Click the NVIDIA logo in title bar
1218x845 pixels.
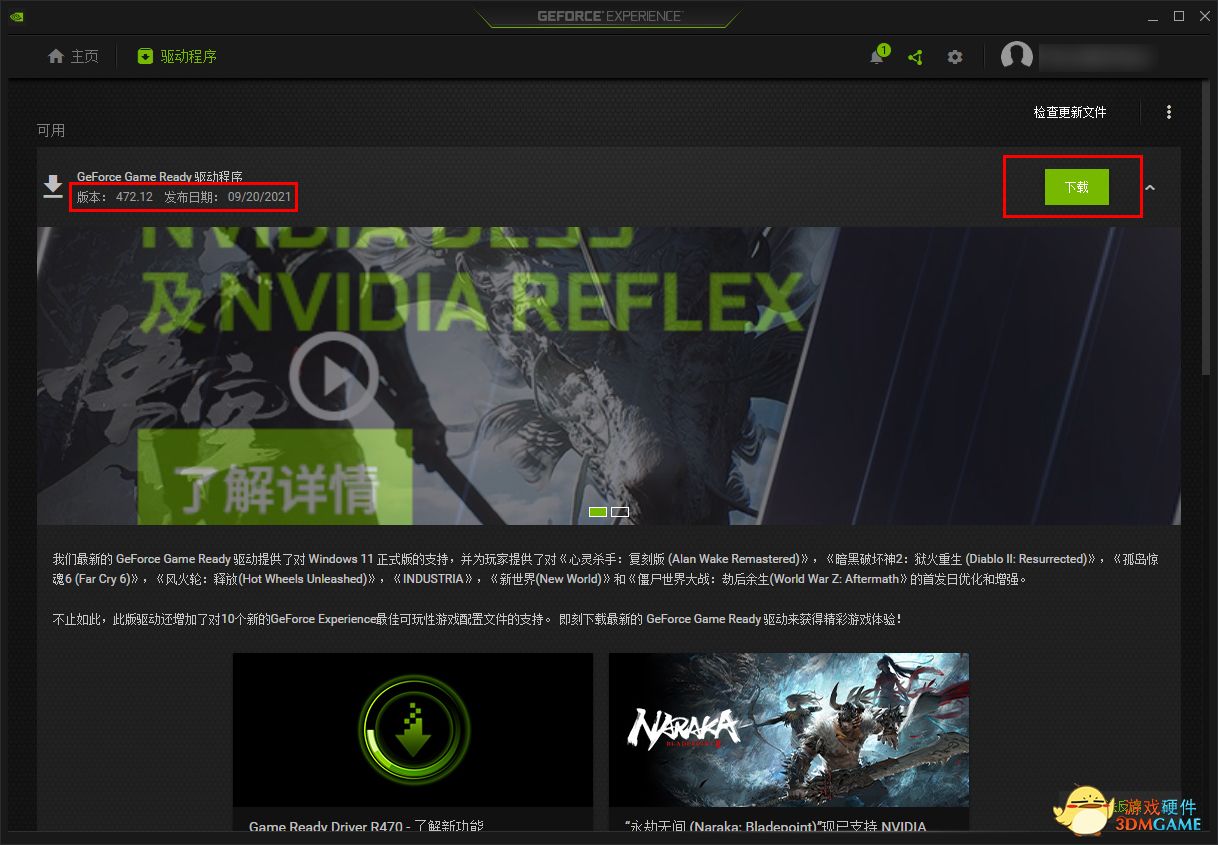coord(17,16)
